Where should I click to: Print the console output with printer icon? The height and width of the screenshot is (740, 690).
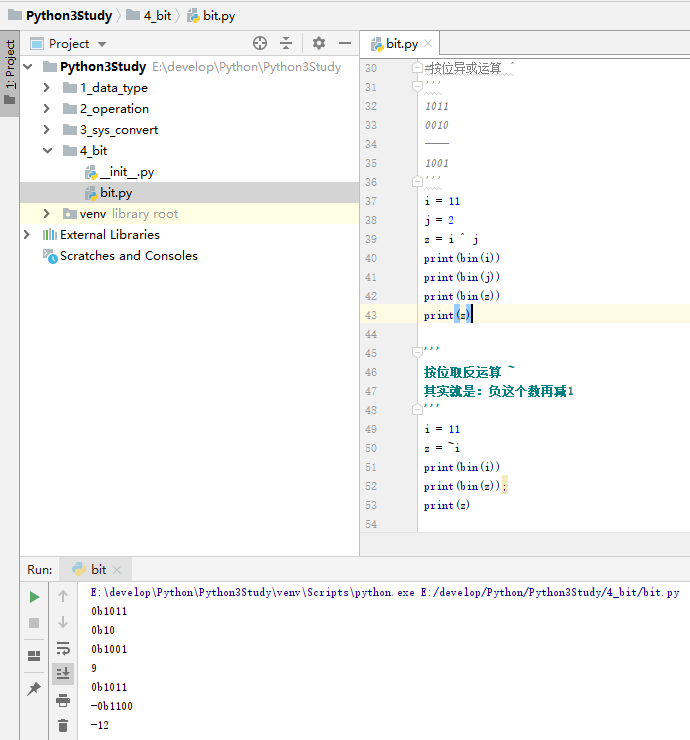click(63, 700)
